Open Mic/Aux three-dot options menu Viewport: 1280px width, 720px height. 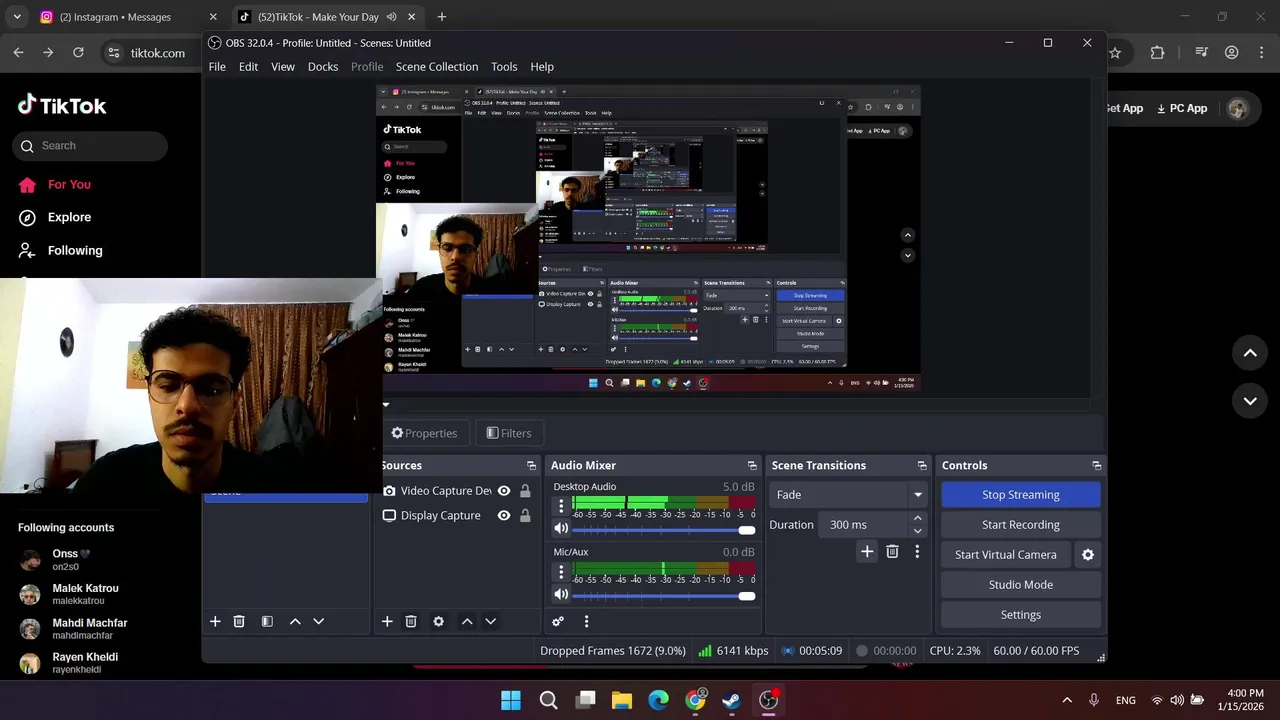click(561, 572)
